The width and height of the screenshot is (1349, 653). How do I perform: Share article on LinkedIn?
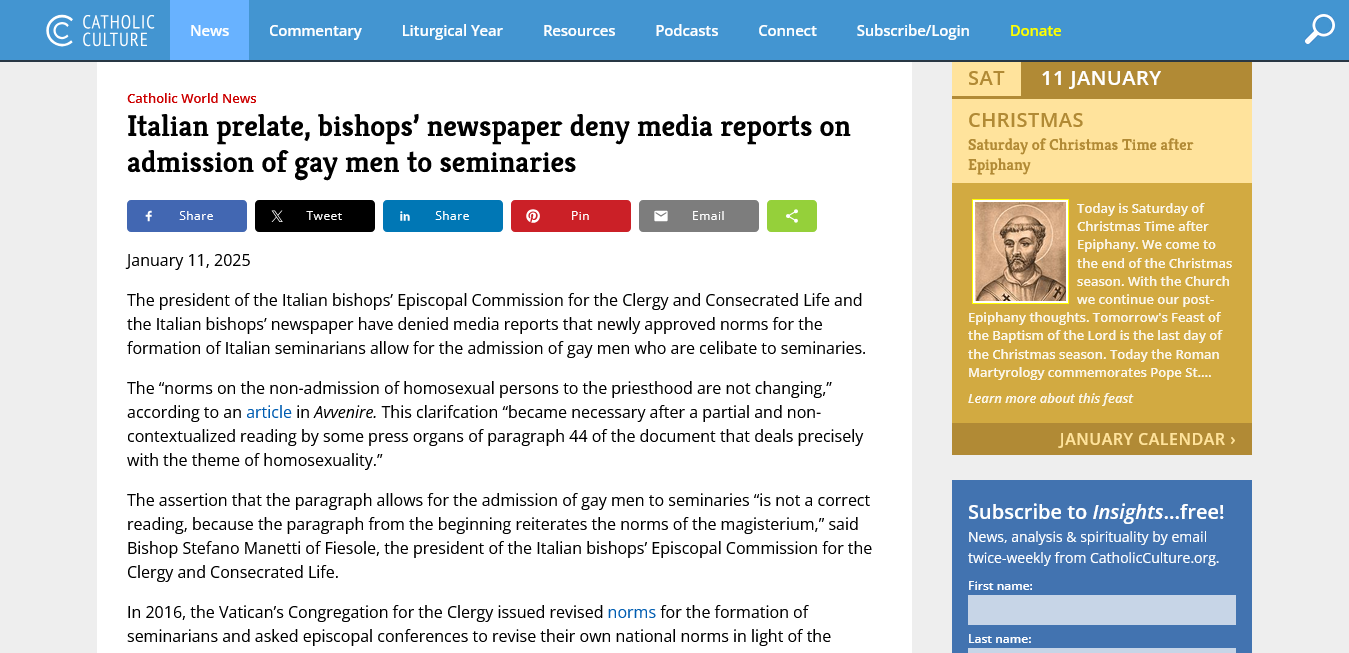[x=443, y=216]
